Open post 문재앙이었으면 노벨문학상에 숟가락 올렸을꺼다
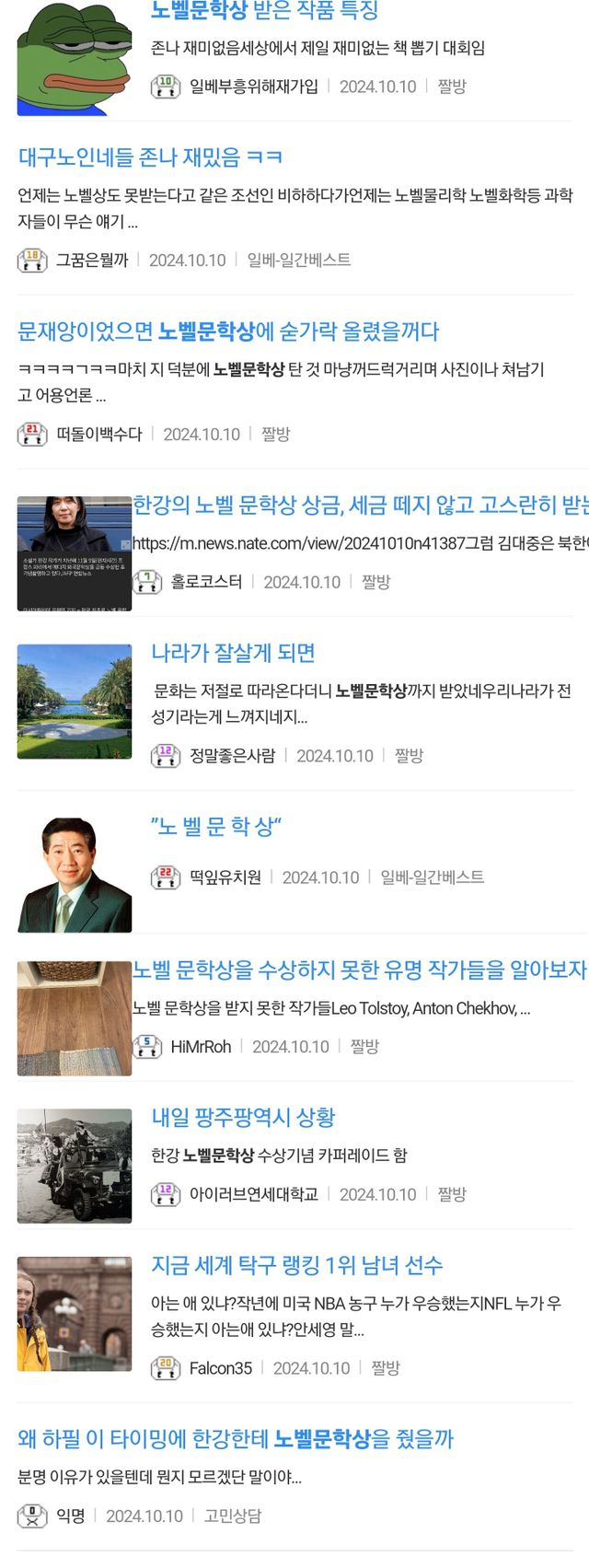Viewport: 589px width, 1568px height. pos(228,331)
